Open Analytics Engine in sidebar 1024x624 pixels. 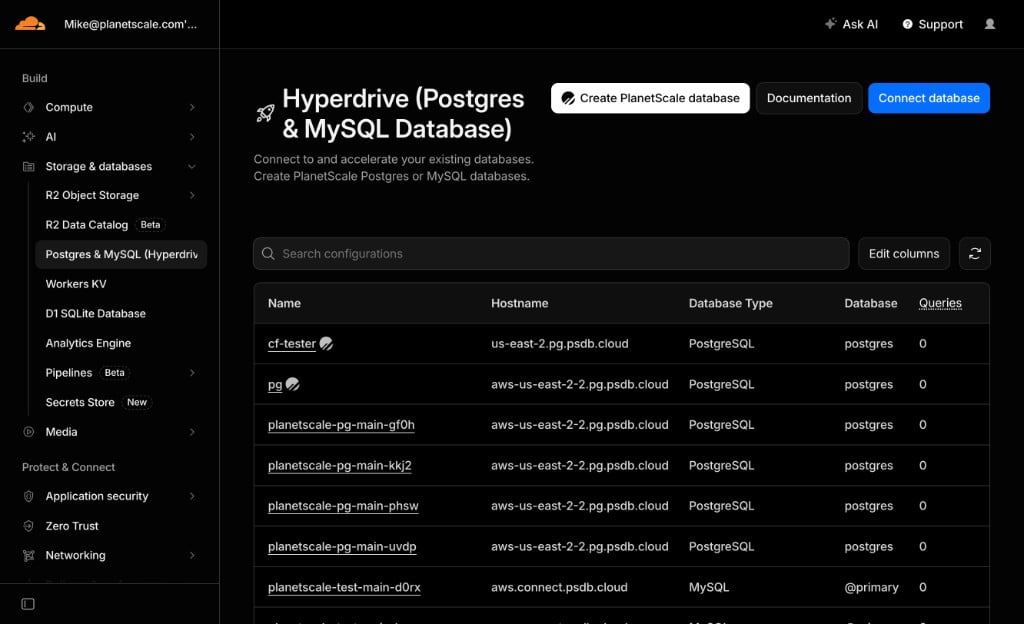tap(88, 343)
